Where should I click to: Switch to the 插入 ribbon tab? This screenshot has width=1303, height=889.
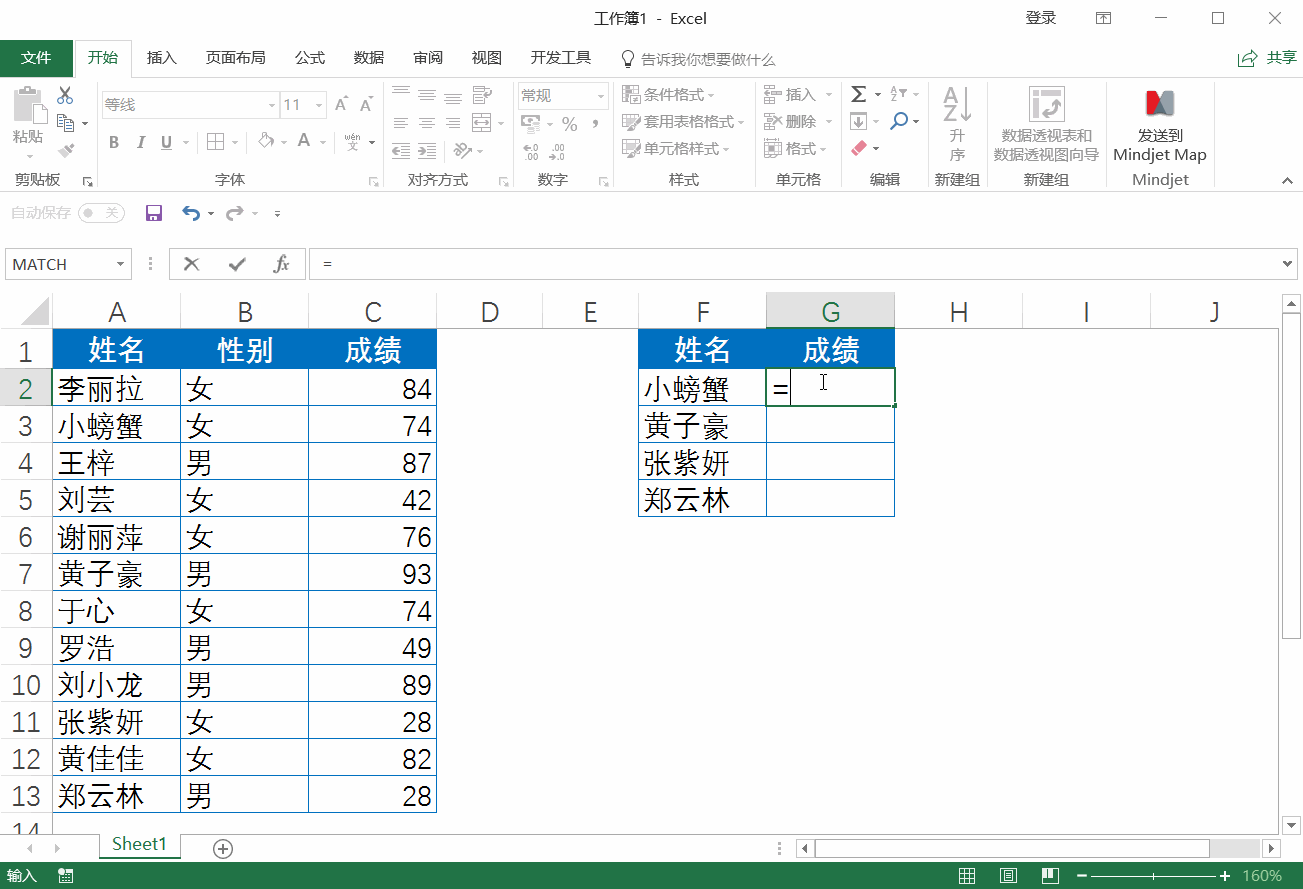pos(161,57)
